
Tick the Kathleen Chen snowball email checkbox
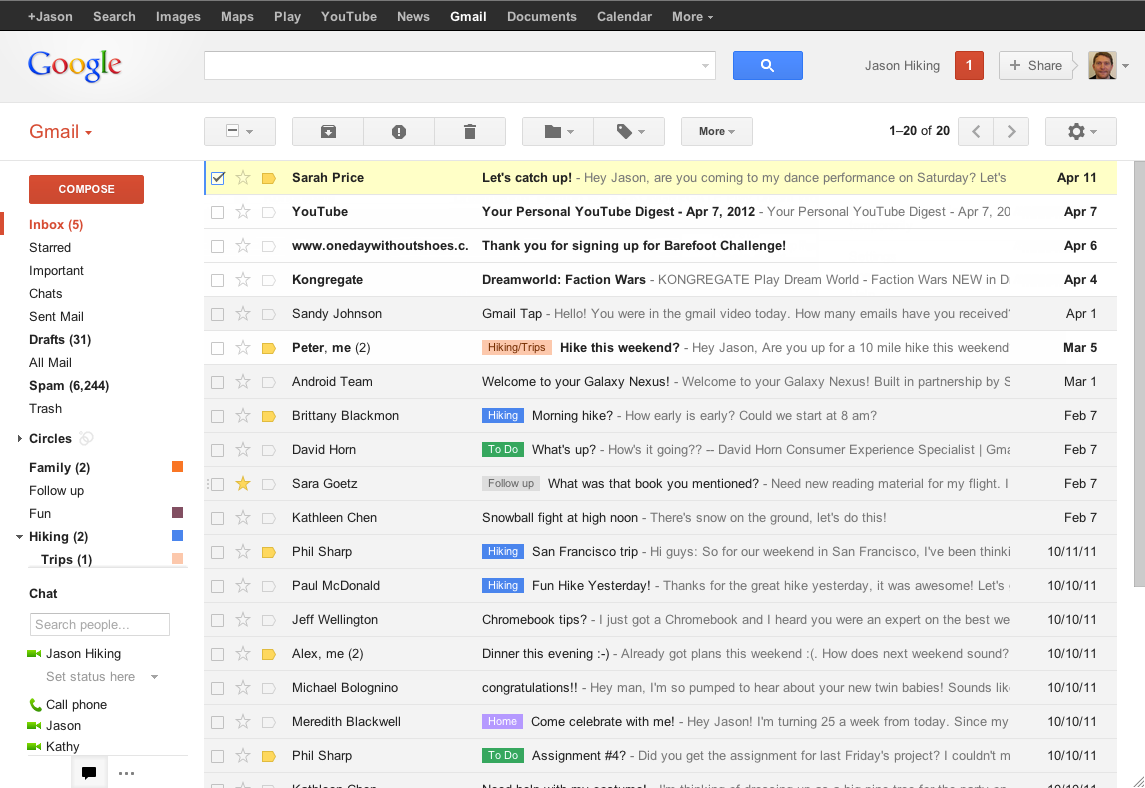click(x=218, y=519)
